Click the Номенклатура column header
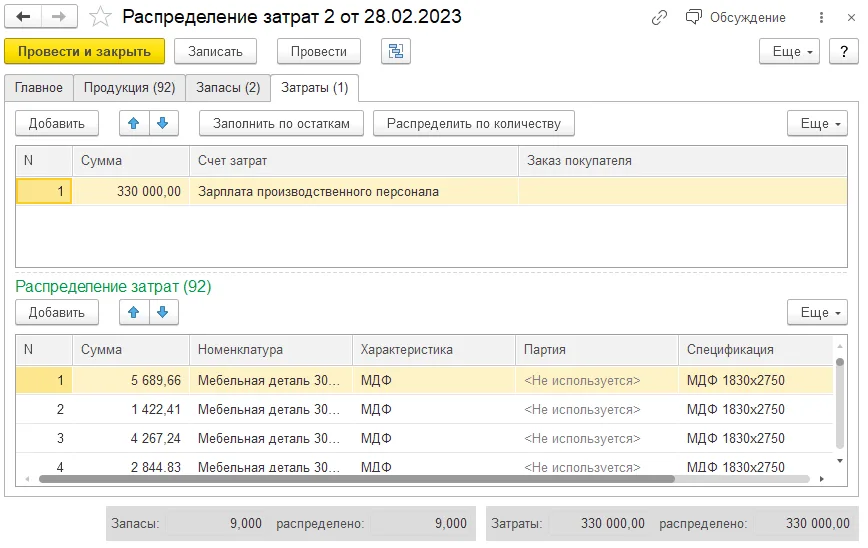The height and width of the screenshot is (548, 868). (271, 350)
